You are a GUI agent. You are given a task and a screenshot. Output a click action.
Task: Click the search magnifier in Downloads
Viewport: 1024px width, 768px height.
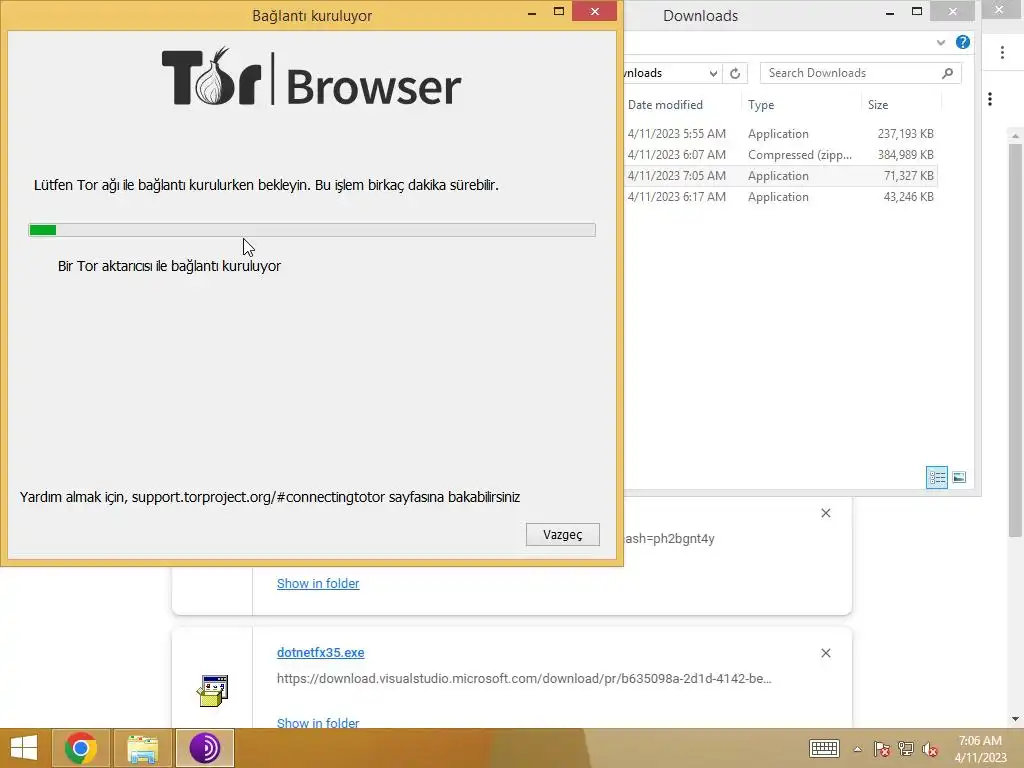(x=948, y=73)
